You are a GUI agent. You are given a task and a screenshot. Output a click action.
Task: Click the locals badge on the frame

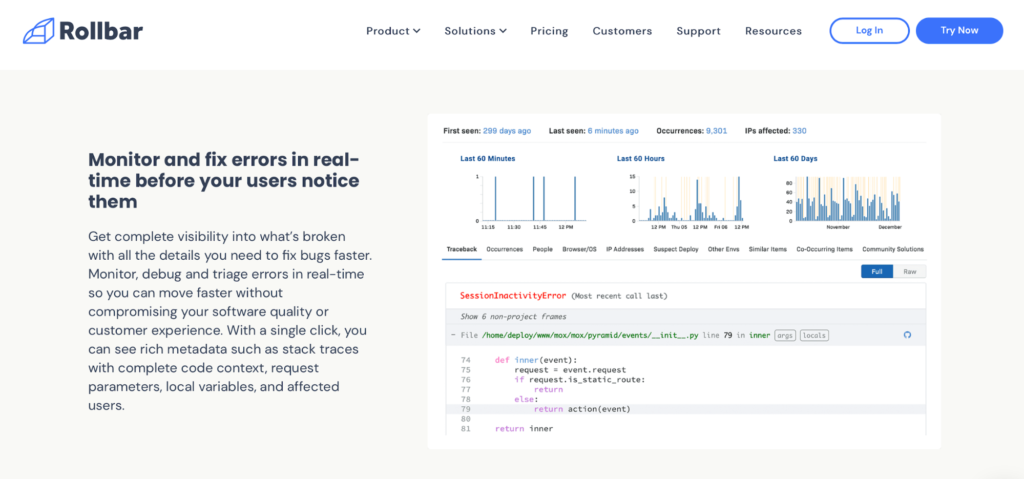(814, 335)
